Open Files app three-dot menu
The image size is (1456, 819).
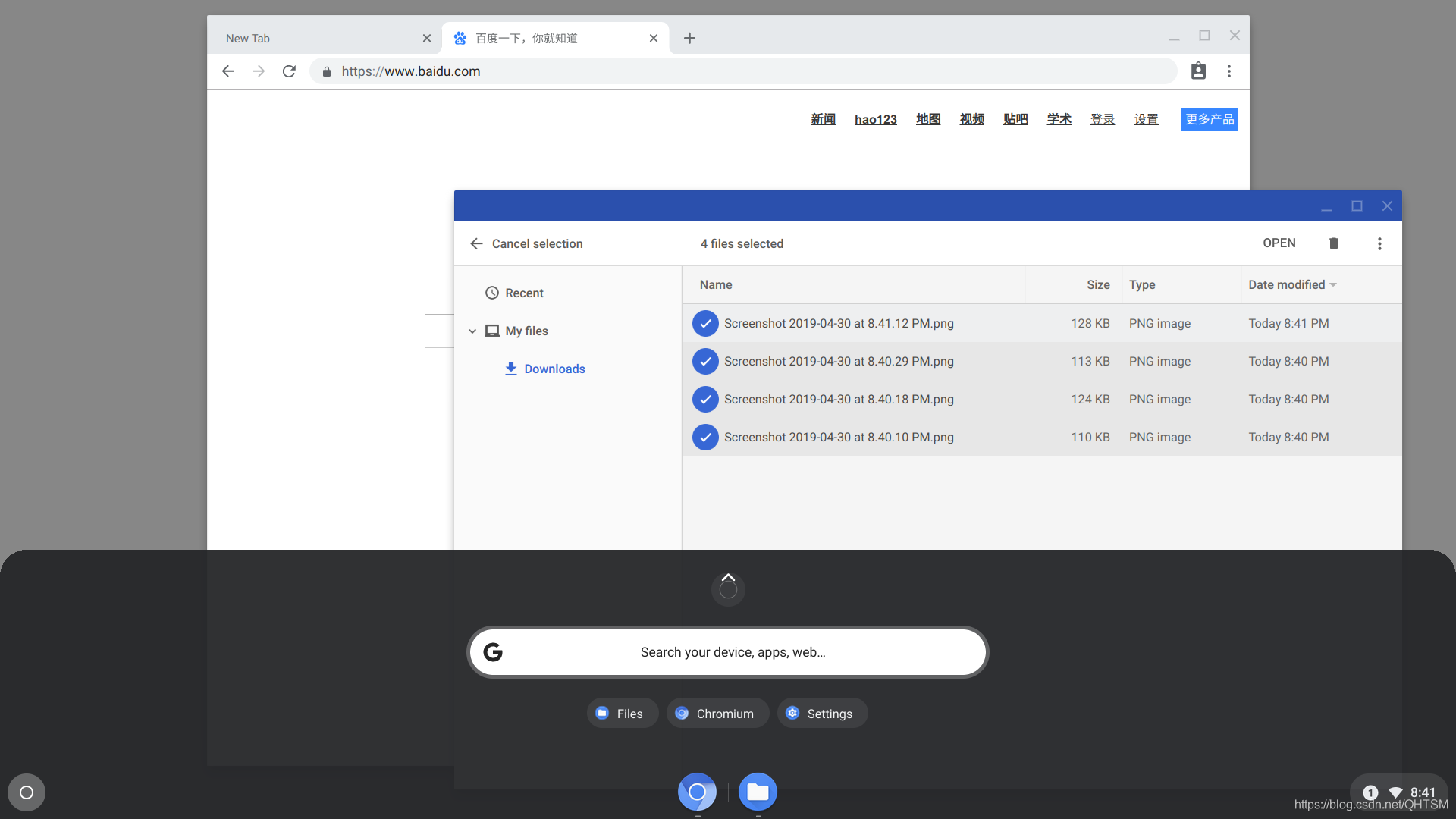1379,243
